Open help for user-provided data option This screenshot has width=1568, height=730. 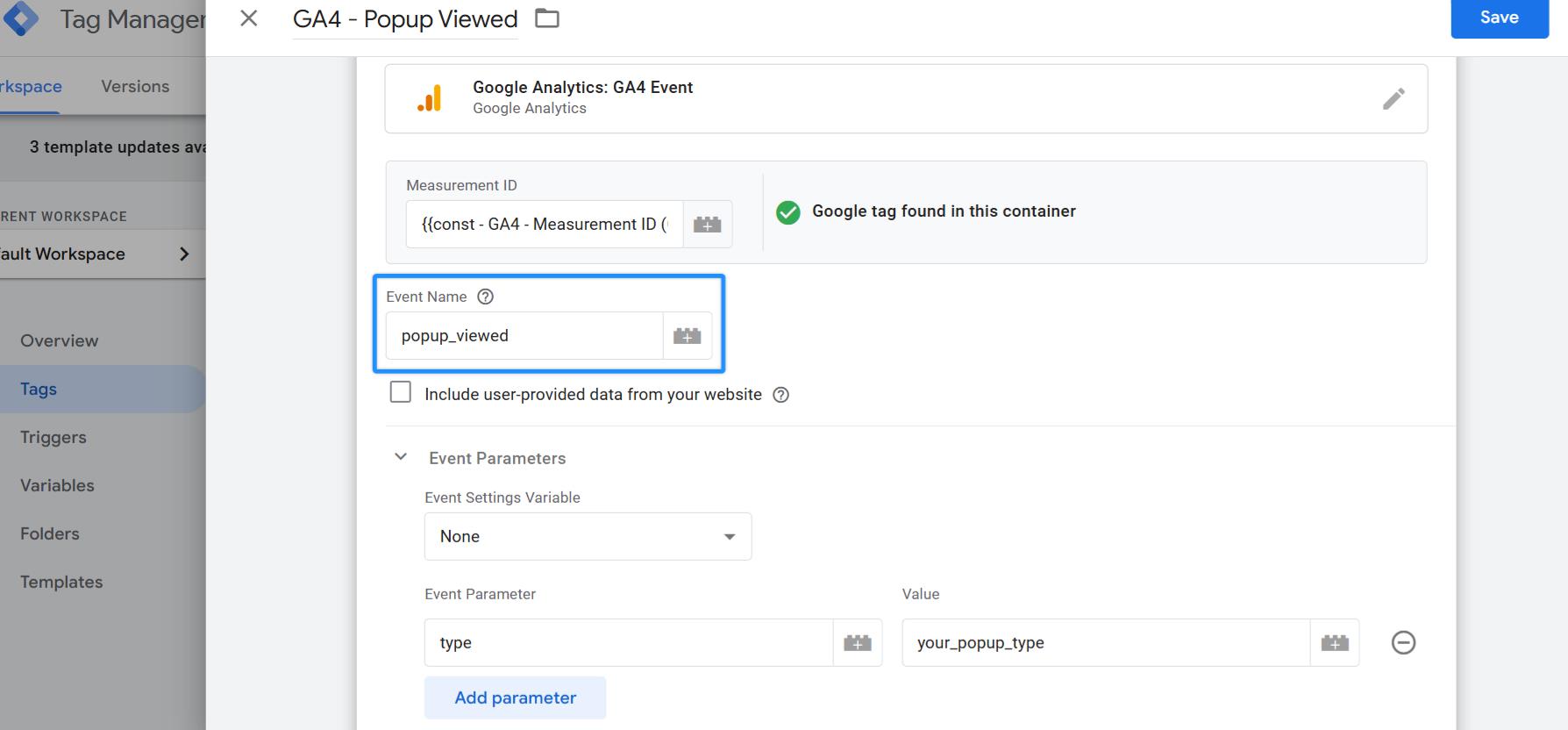point(780,395)
